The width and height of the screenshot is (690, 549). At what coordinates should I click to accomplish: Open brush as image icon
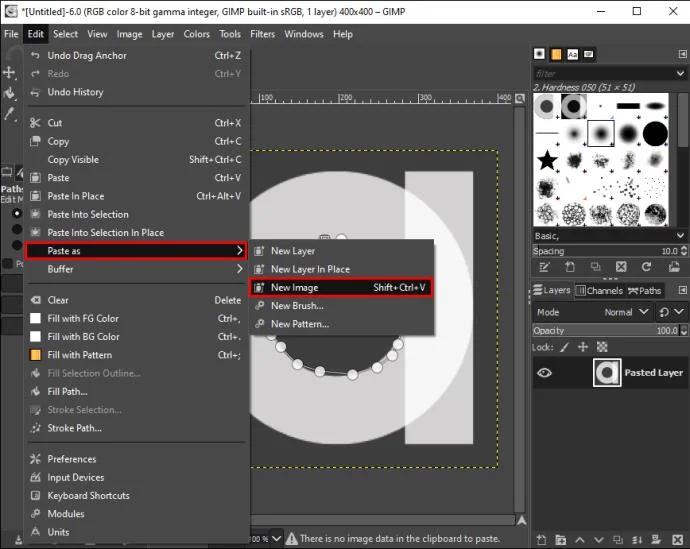(674, 267)
